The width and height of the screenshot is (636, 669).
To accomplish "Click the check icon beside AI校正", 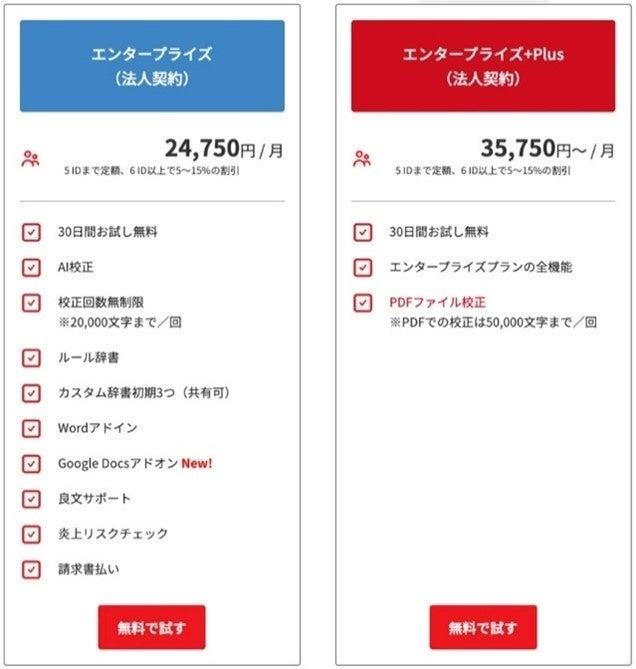I will click(x=31, y=268).
